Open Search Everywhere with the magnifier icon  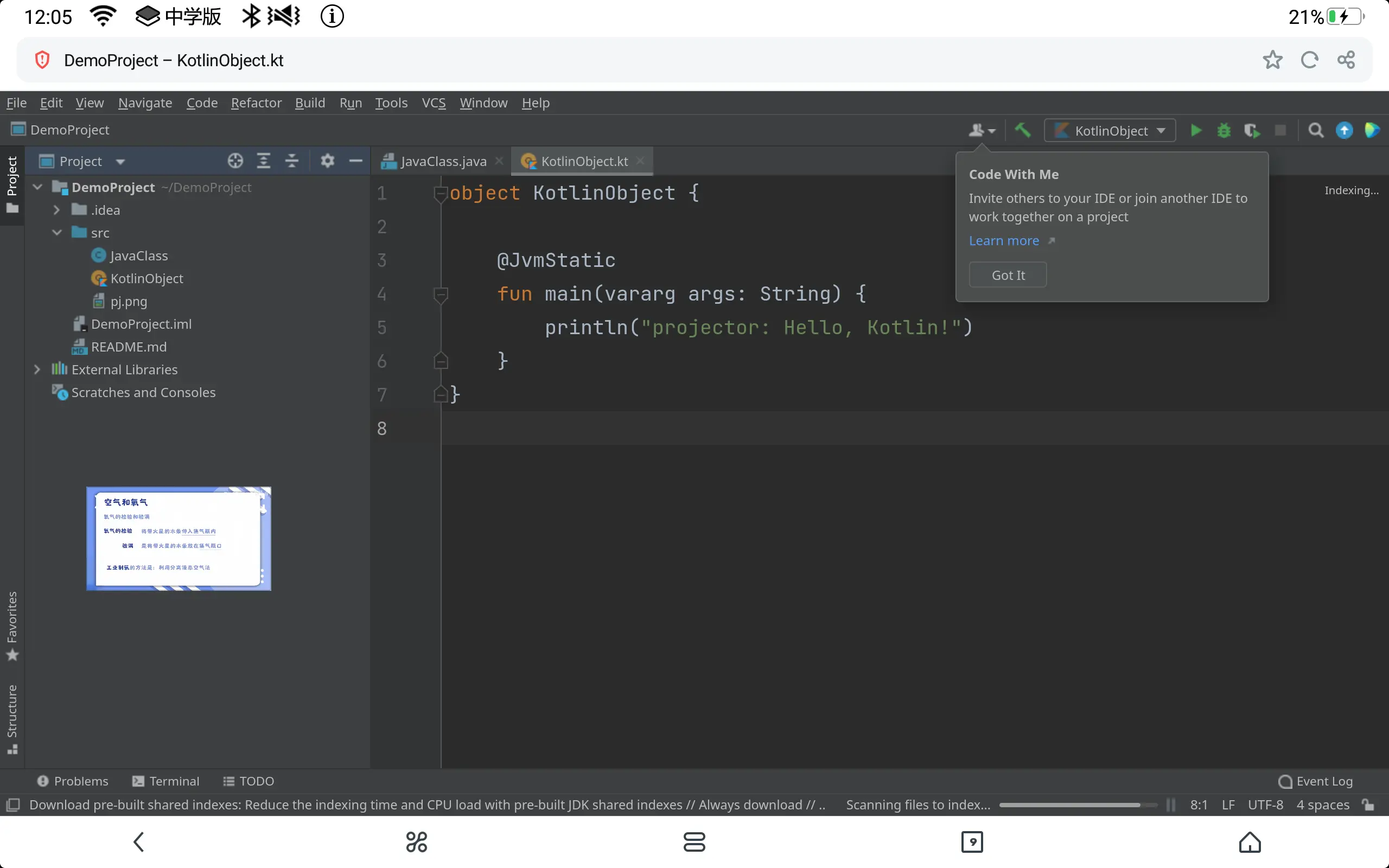[1316, 130]
